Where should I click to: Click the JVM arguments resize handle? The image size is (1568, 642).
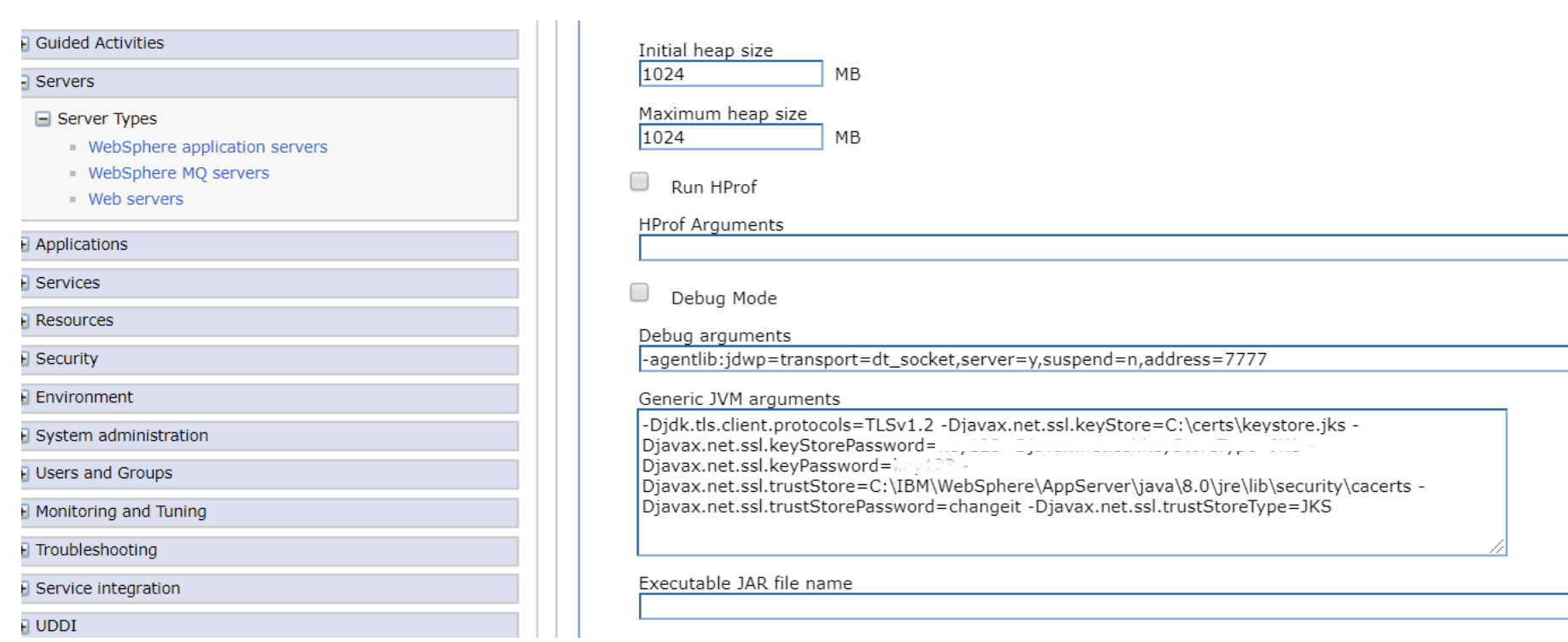pos(1497,547)
